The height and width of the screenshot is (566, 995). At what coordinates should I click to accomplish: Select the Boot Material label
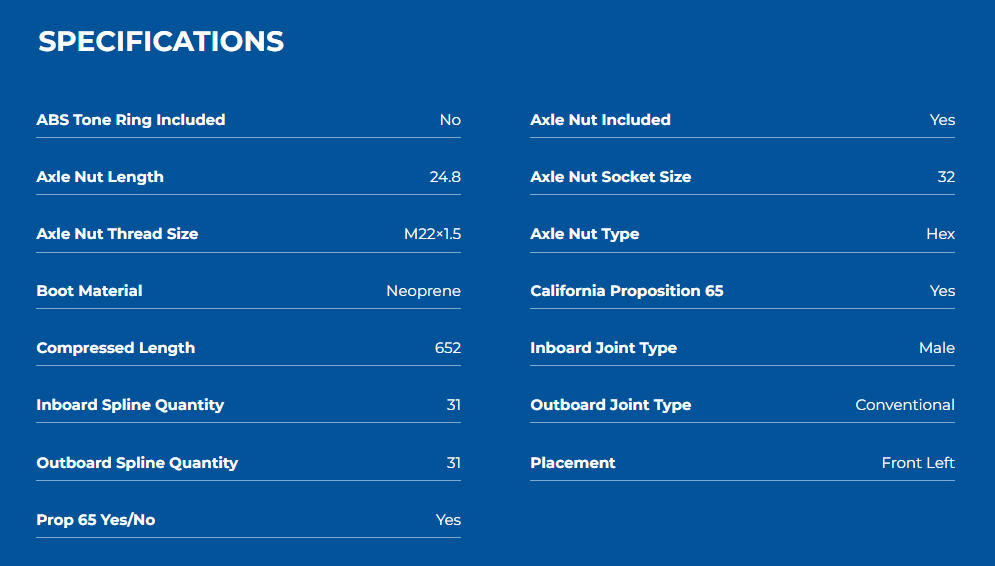point(89,291)
